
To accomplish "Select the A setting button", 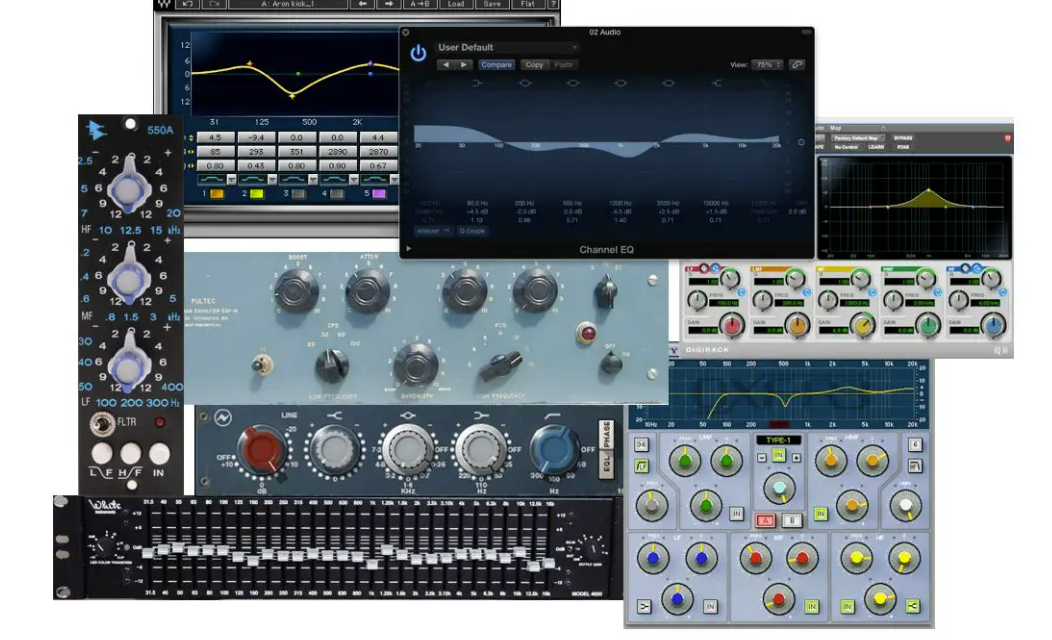I will pyautogui.click(x=765, y=520).
